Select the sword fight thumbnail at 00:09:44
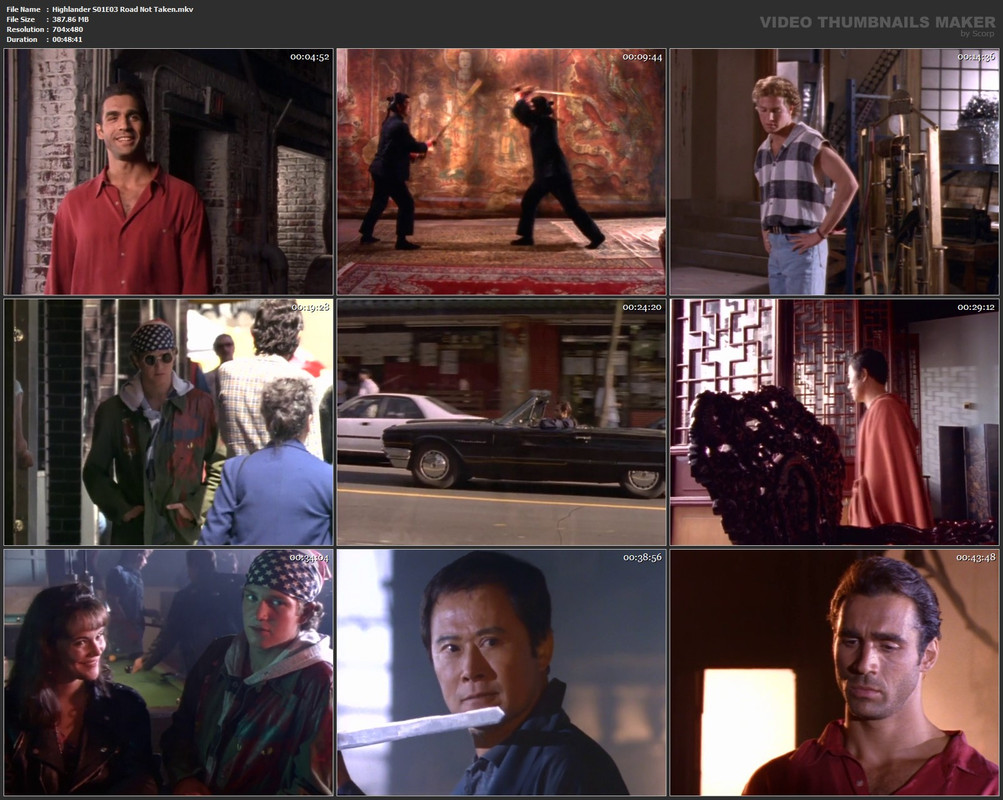This screenshot has height=800, width=1003. click(x=502, y=171)
